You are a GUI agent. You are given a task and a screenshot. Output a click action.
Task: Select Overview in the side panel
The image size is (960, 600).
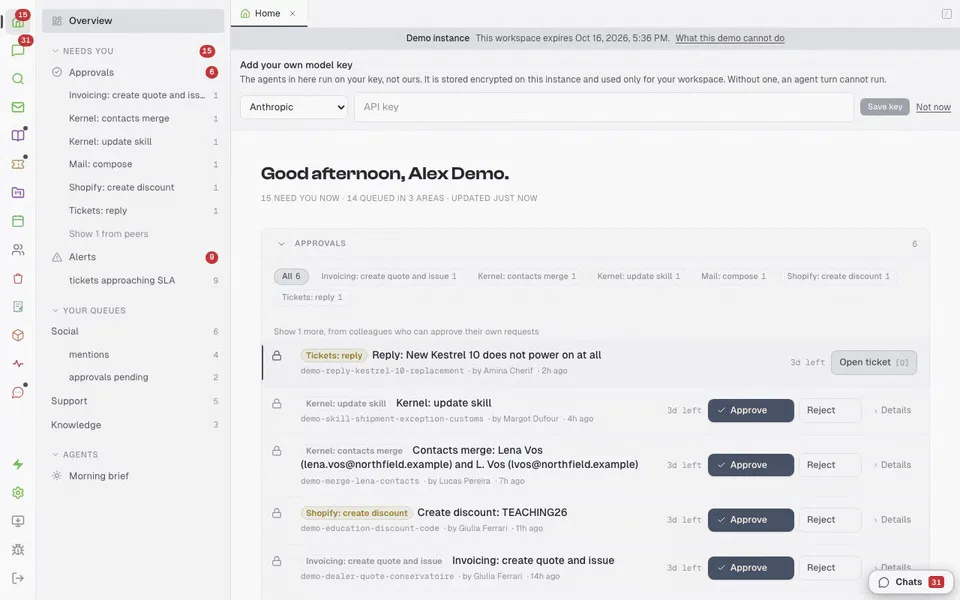pyautogui.click(x=133, y=21)
